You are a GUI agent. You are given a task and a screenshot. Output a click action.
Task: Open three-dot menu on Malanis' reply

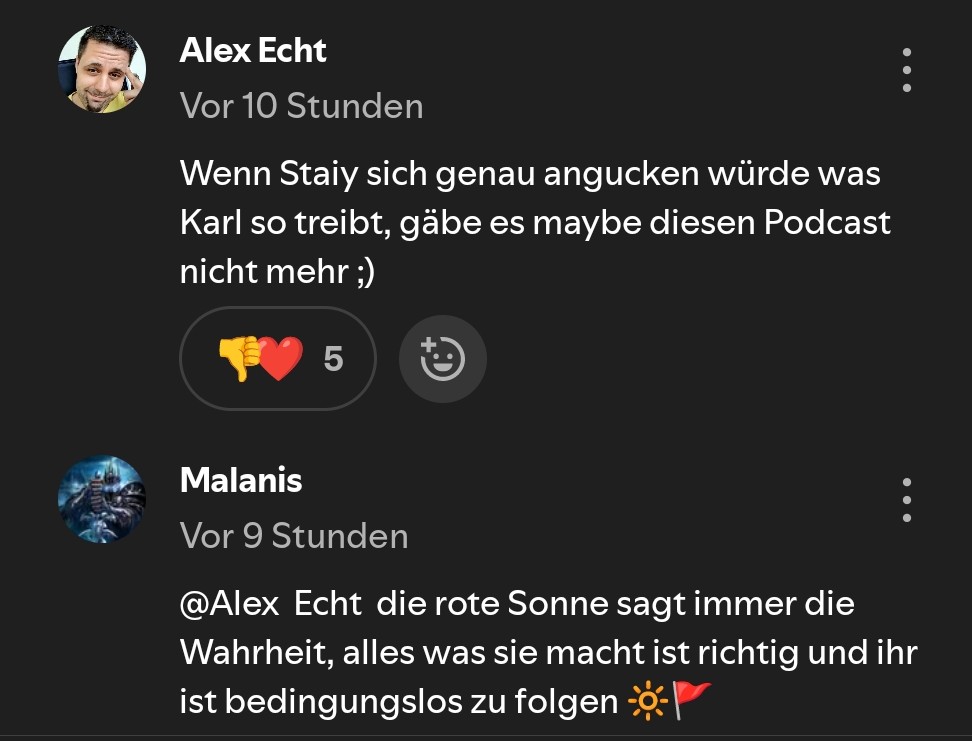point(906,500)
